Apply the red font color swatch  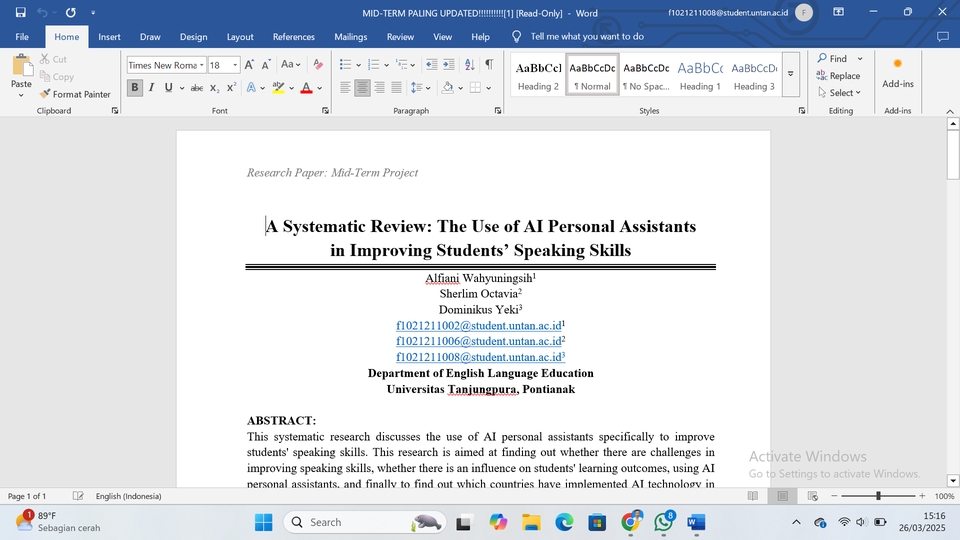(x=307, y=88)
